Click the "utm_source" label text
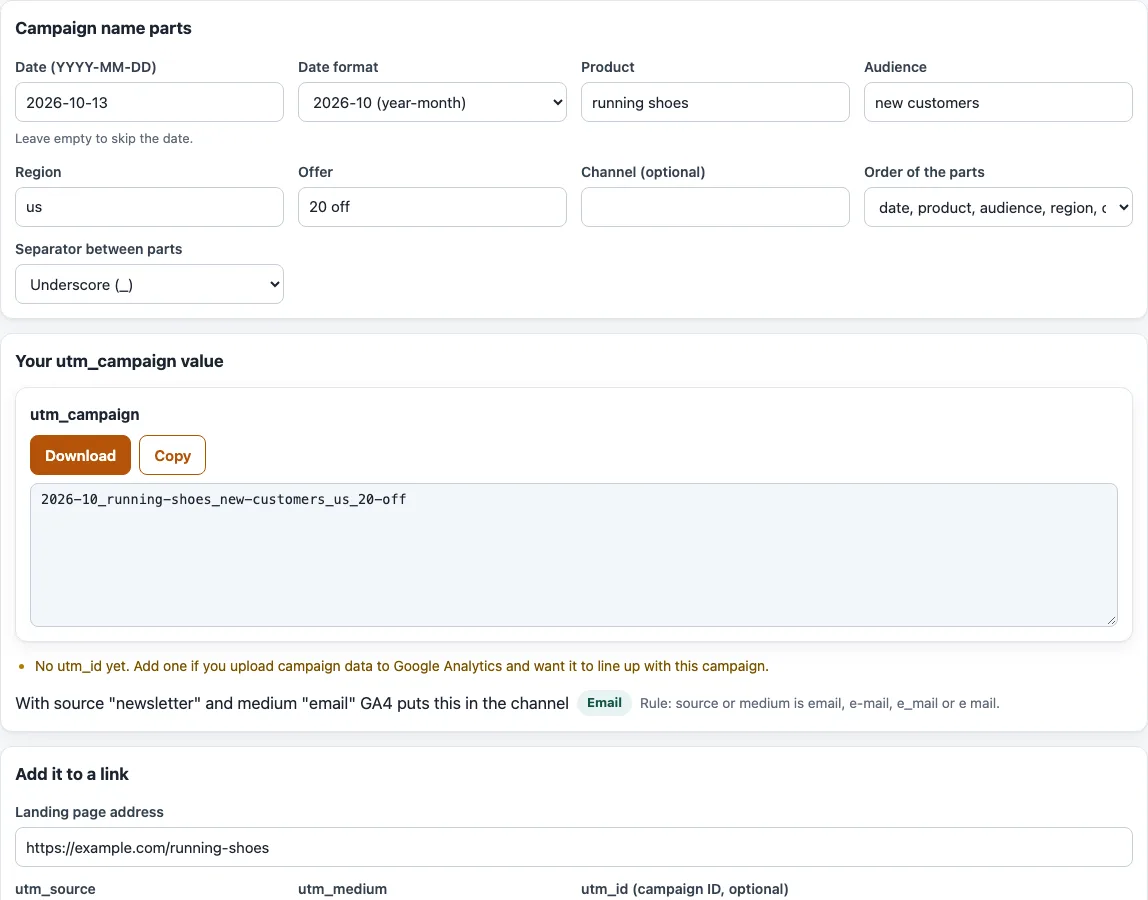Image resolution: width=1148 pixels, height=900 pixels. coord(56,889)
